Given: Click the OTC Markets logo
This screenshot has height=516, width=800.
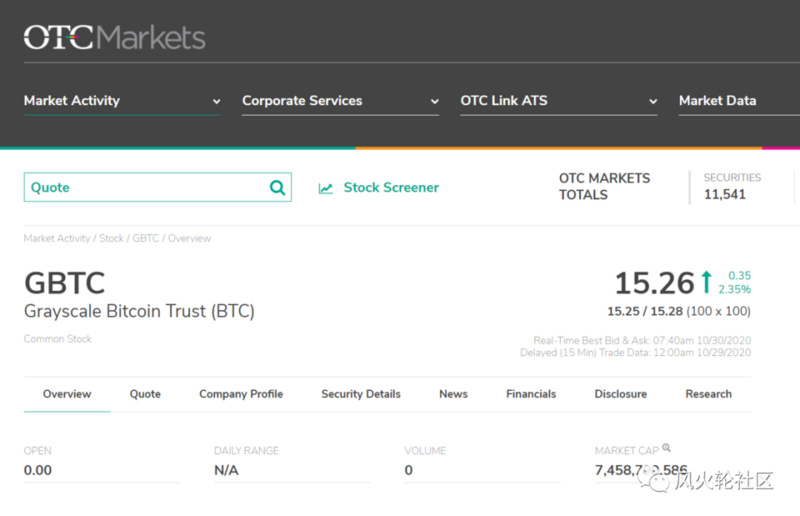Looking at the screenshot, I should [114, 38].
